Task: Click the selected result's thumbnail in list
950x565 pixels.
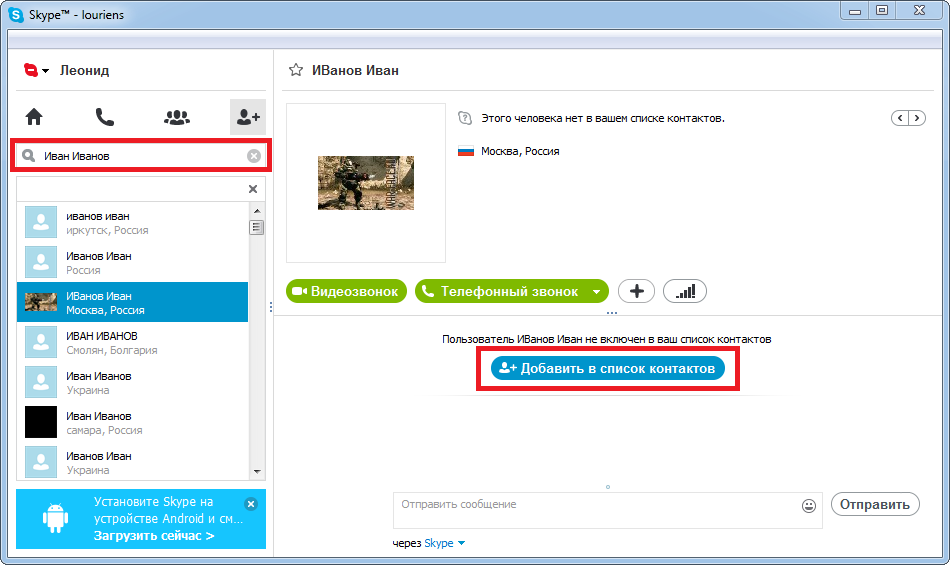Action: [x=41, y=302]
